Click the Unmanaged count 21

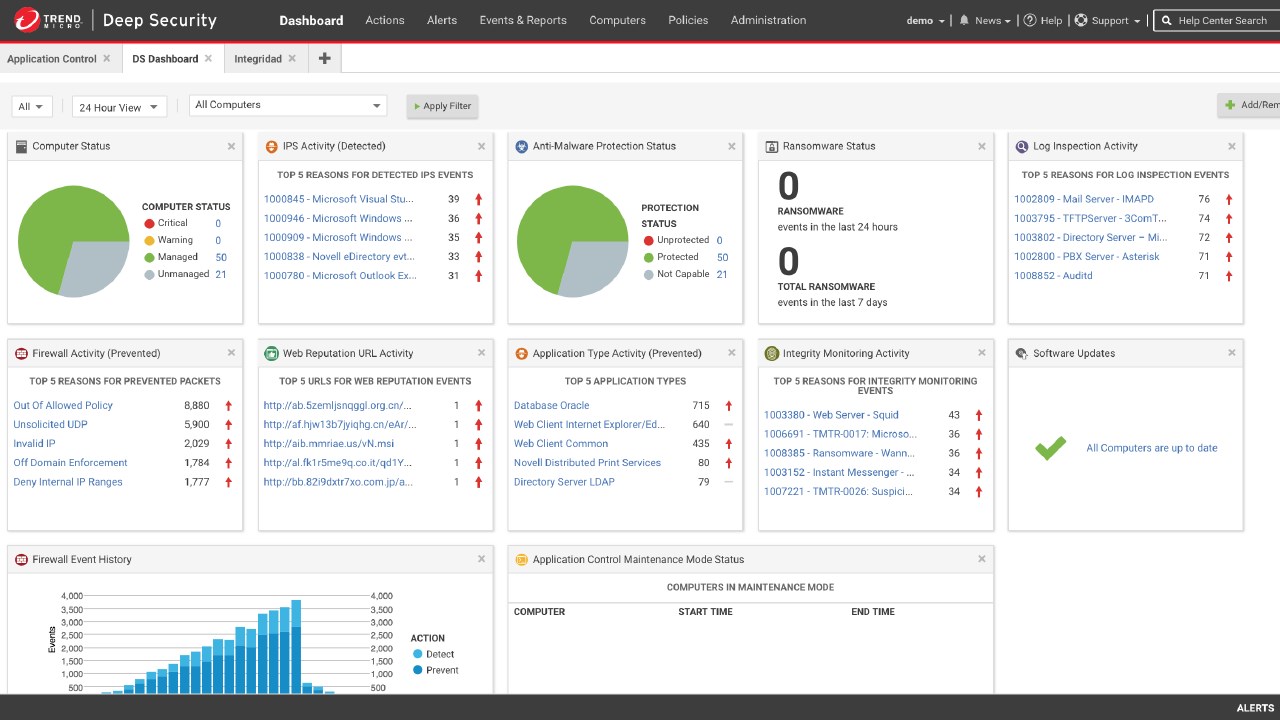221,274
